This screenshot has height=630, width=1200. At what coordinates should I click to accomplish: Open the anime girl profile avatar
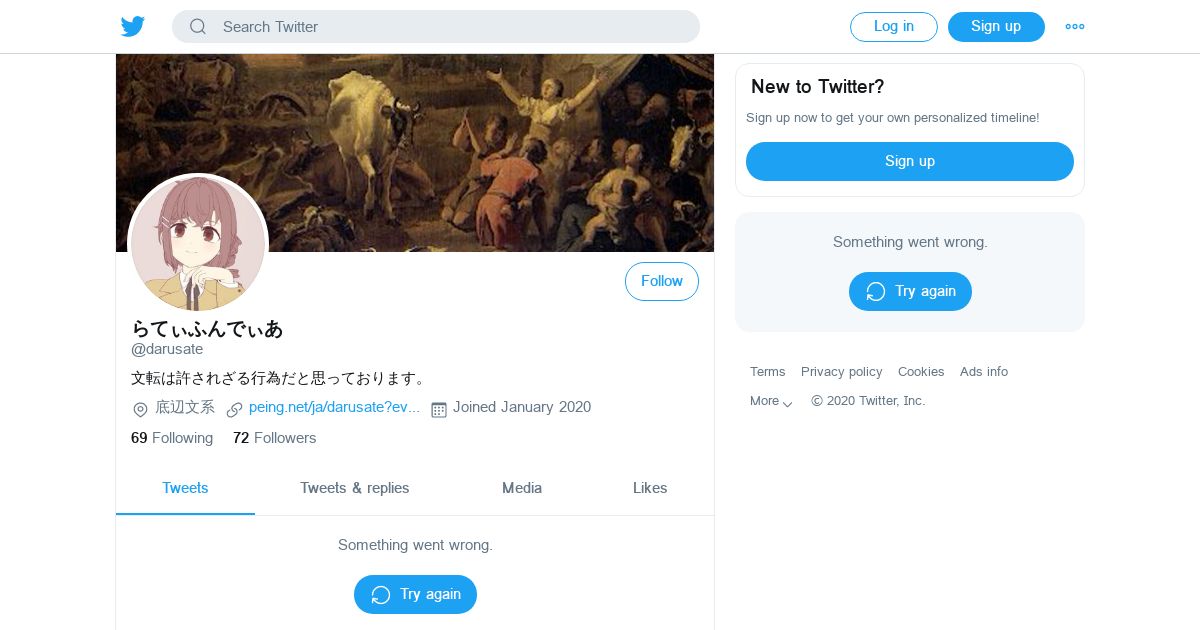coord(198,243)
